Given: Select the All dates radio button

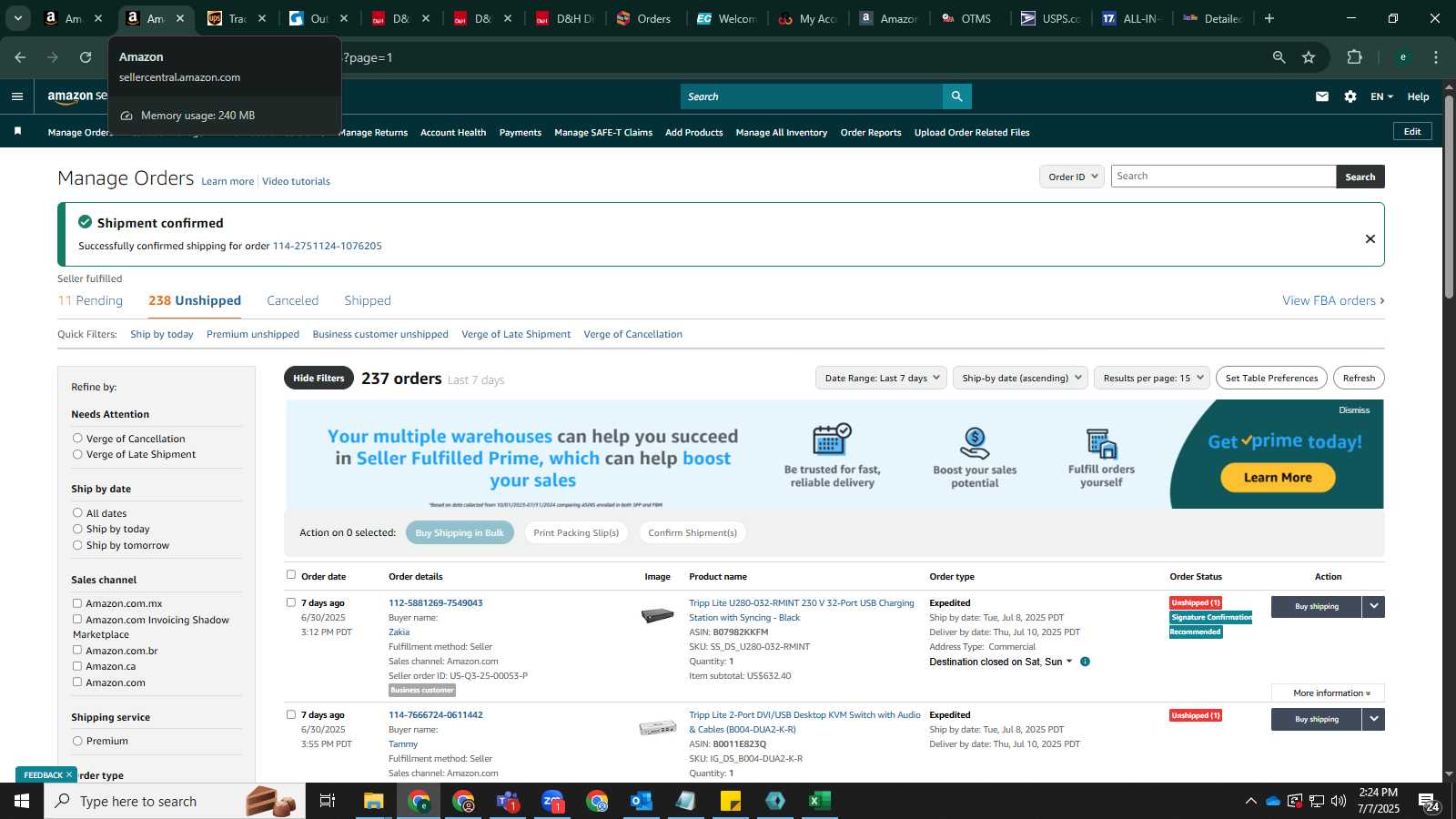Looking at the screenshot, I should pyautogui.click(x=77, y=512).
